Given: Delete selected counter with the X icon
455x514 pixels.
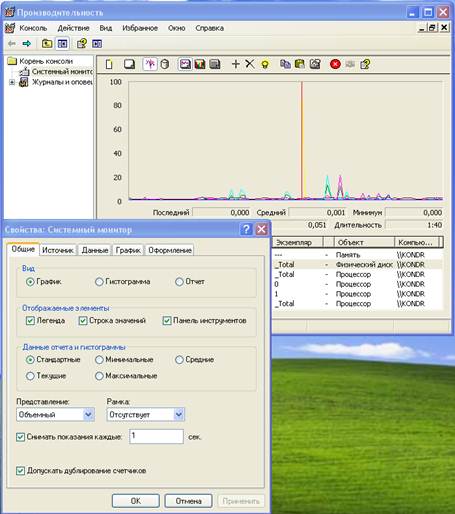Looking at the screenshot, I should click(250, 64).
